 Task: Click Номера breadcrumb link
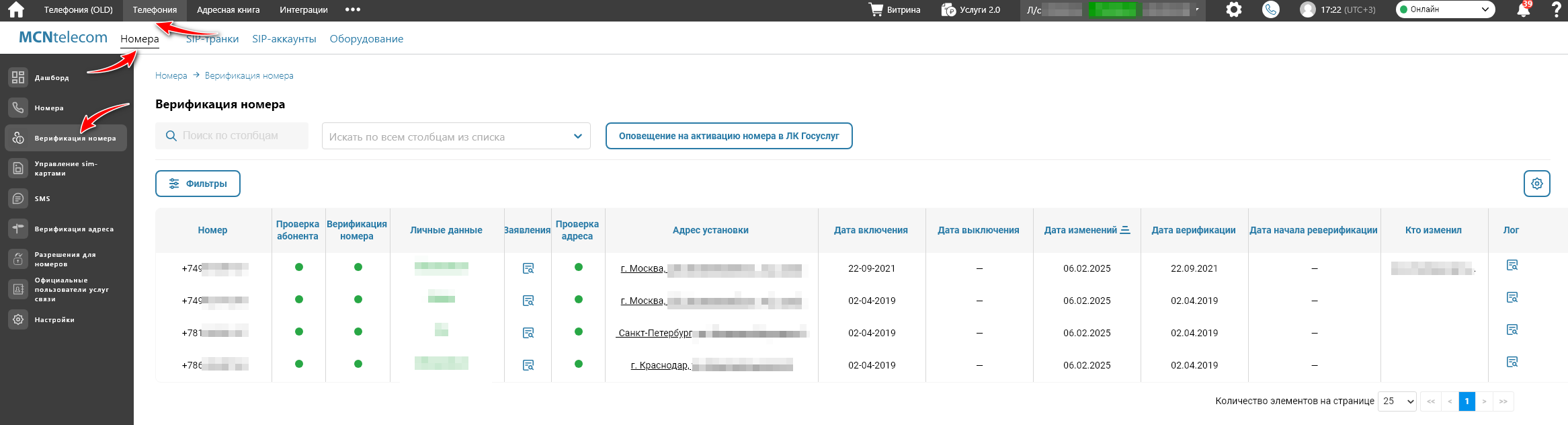click(x=171, y=75)
